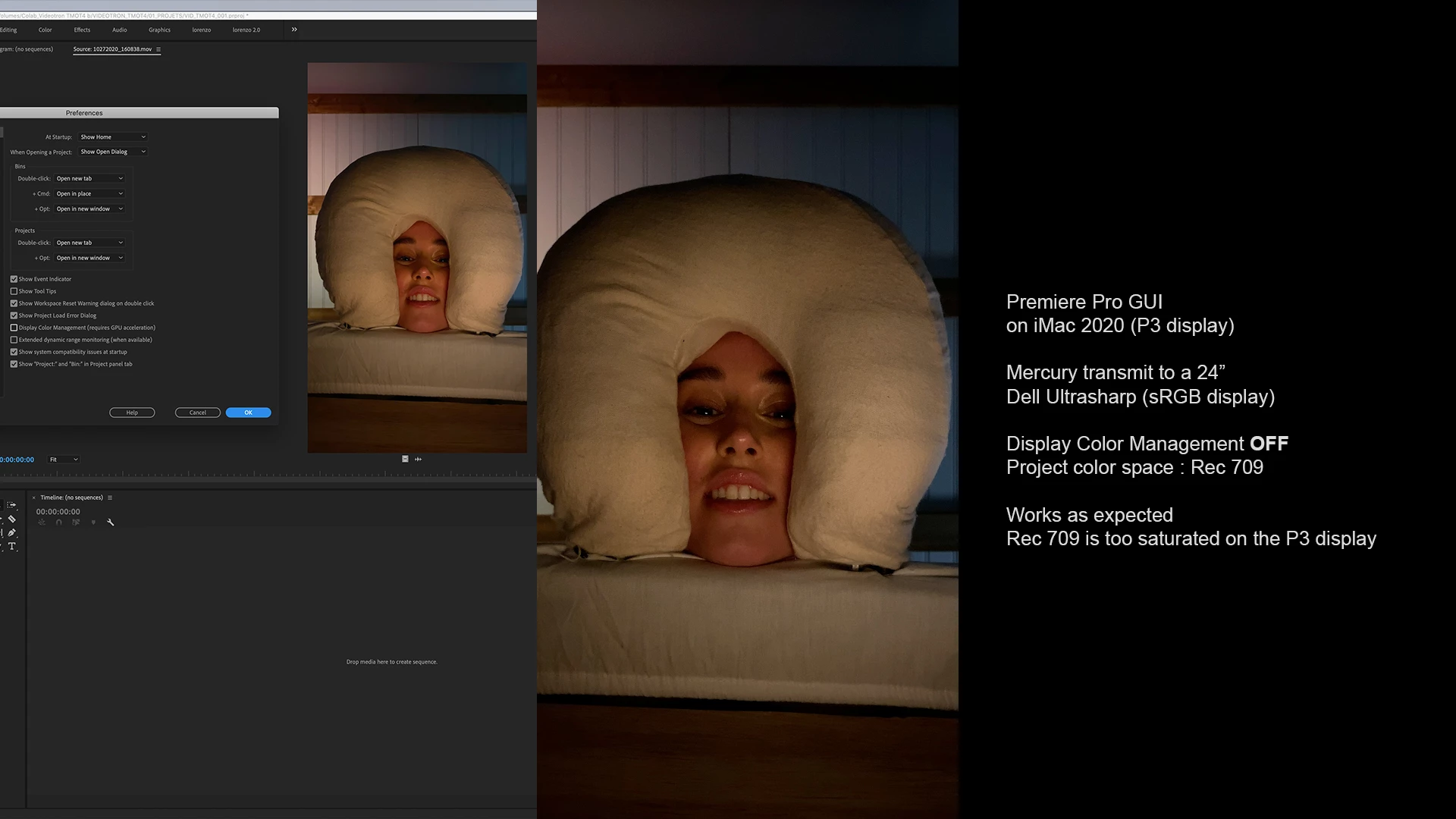The width and height of the screenshot is (1456, 819).
Task: Select the Track Select Forward tool
Action: point(11,505)
